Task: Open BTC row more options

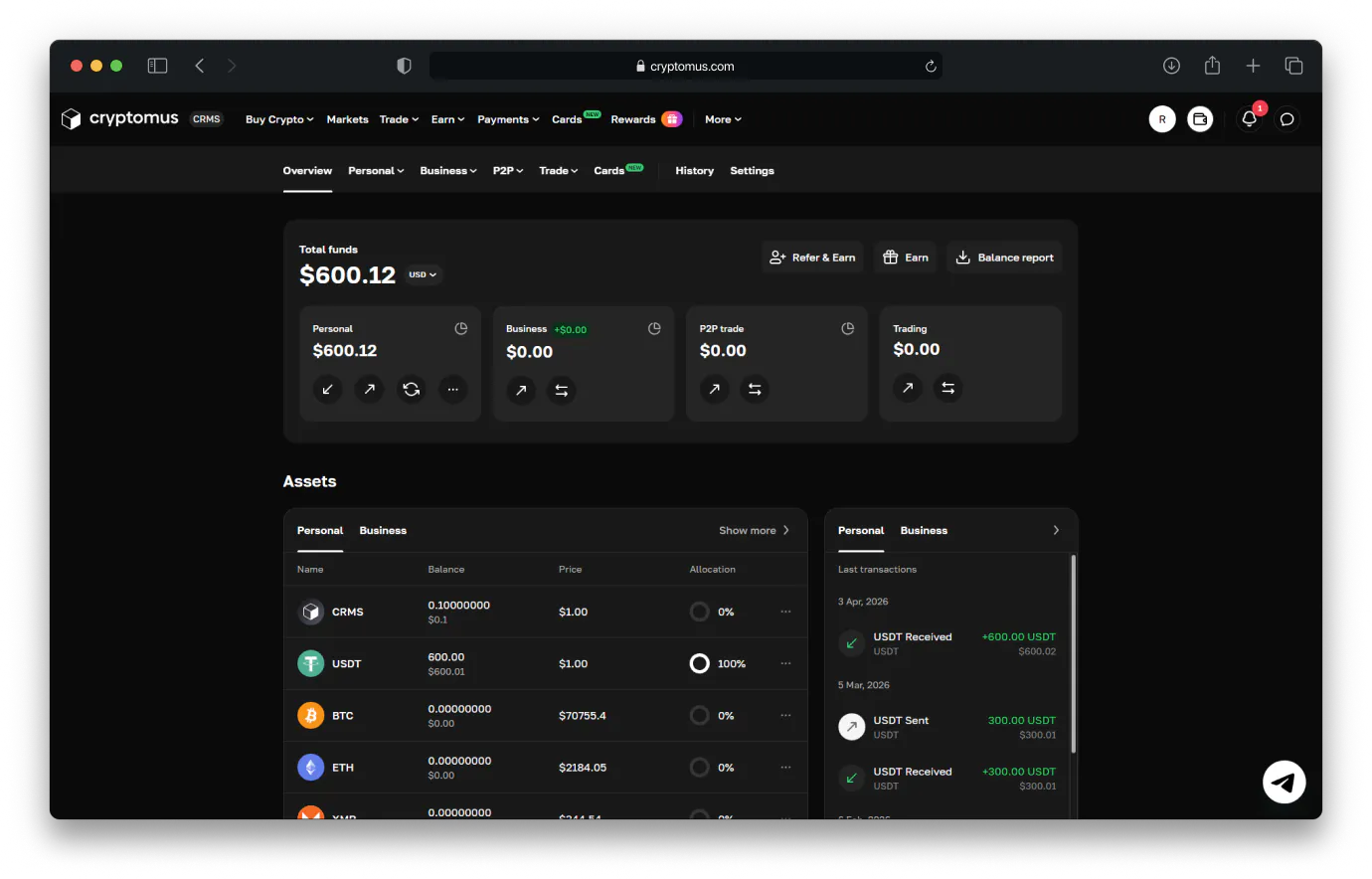Action: point(785,715)
